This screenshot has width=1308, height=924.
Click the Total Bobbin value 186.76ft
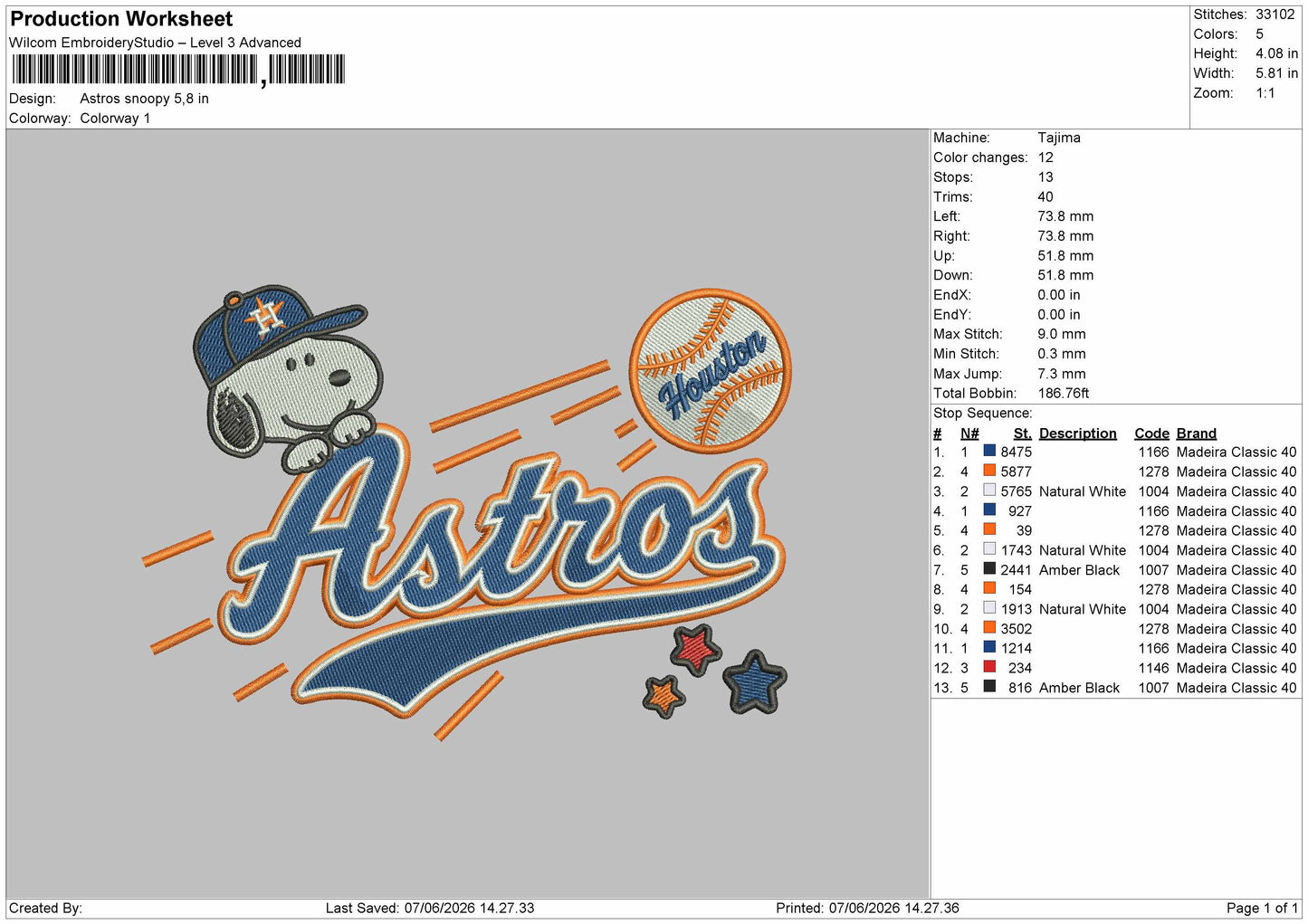(1063, 394)
